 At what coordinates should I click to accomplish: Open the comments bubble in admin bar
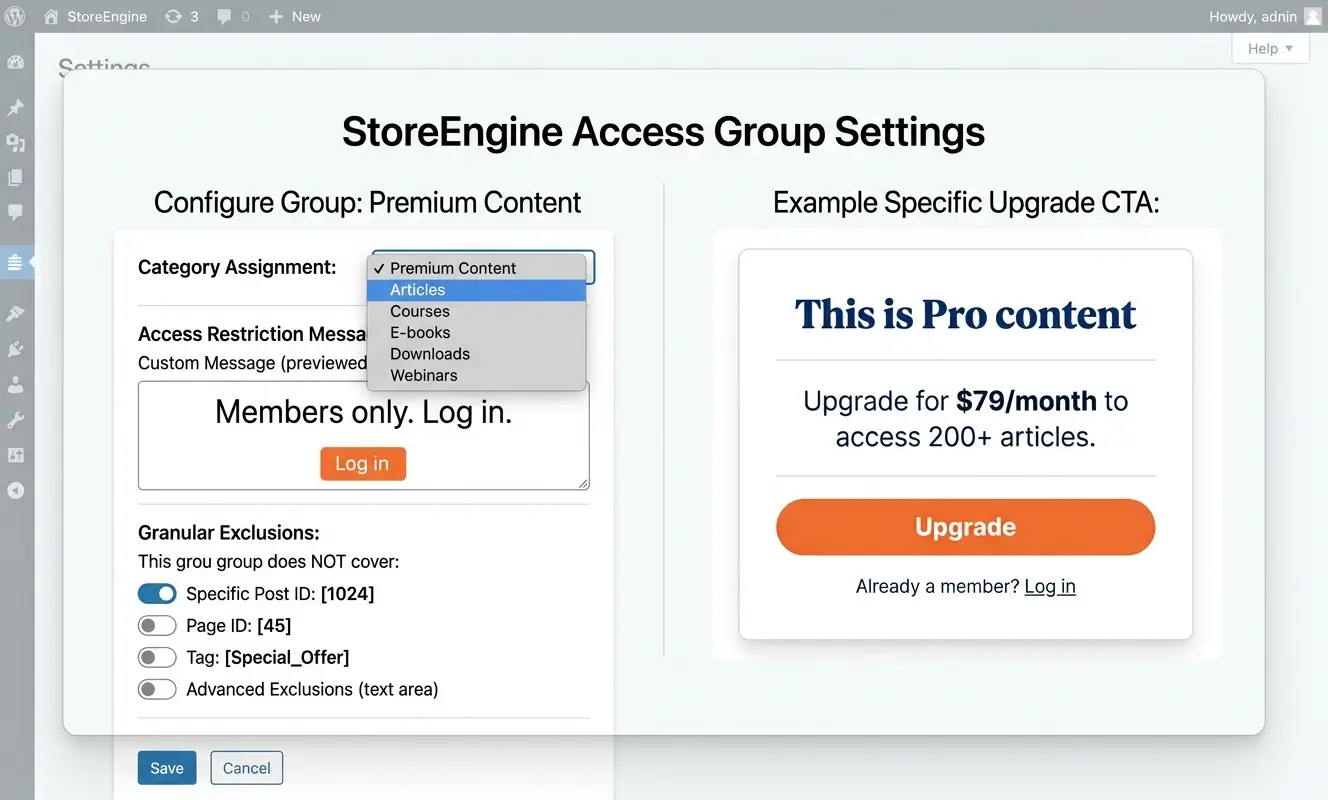click(233, 16)
